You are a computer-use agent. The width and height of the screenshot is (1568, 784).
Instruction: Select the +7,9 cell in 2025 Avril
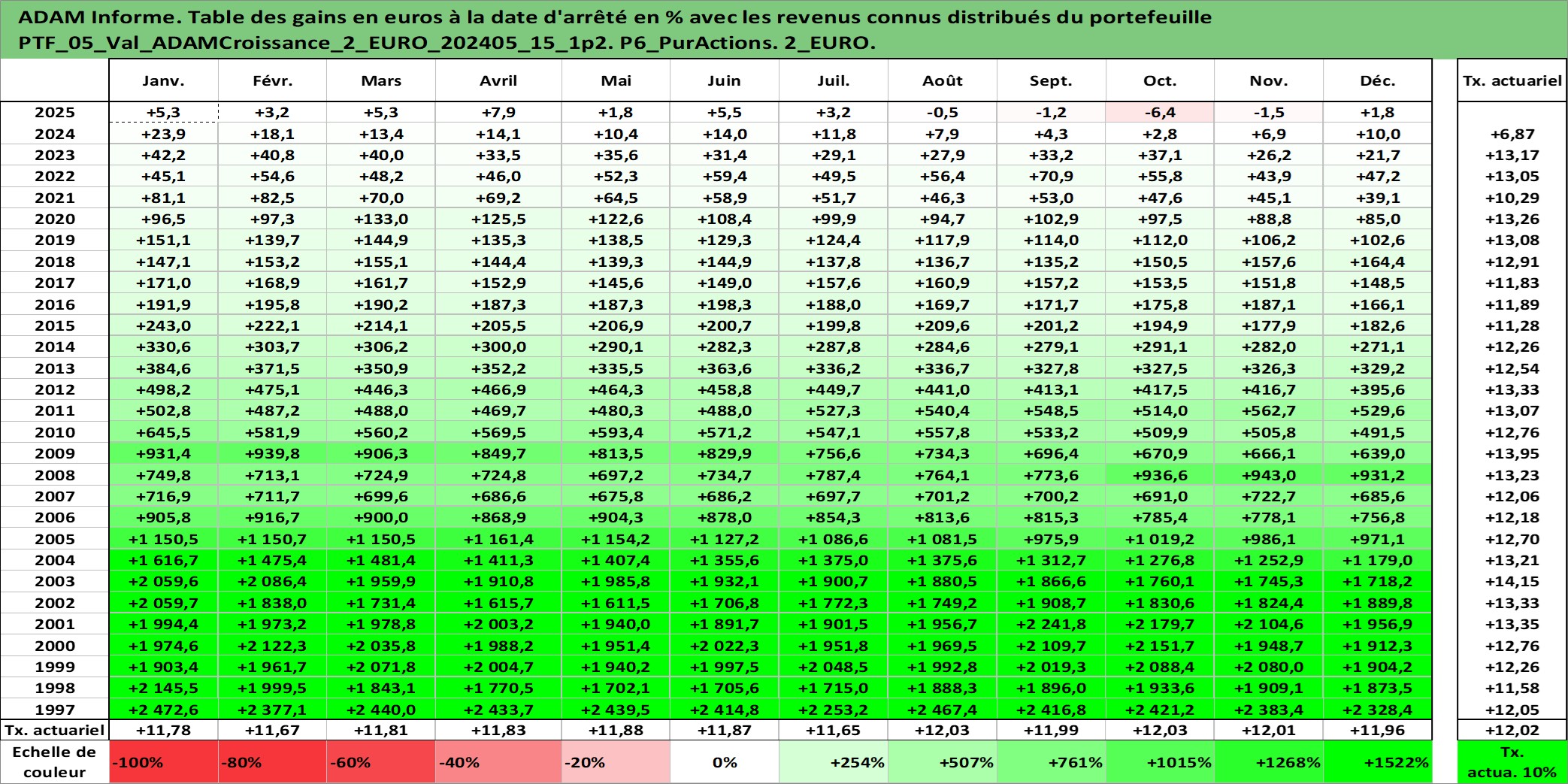[x=498, y=112]
